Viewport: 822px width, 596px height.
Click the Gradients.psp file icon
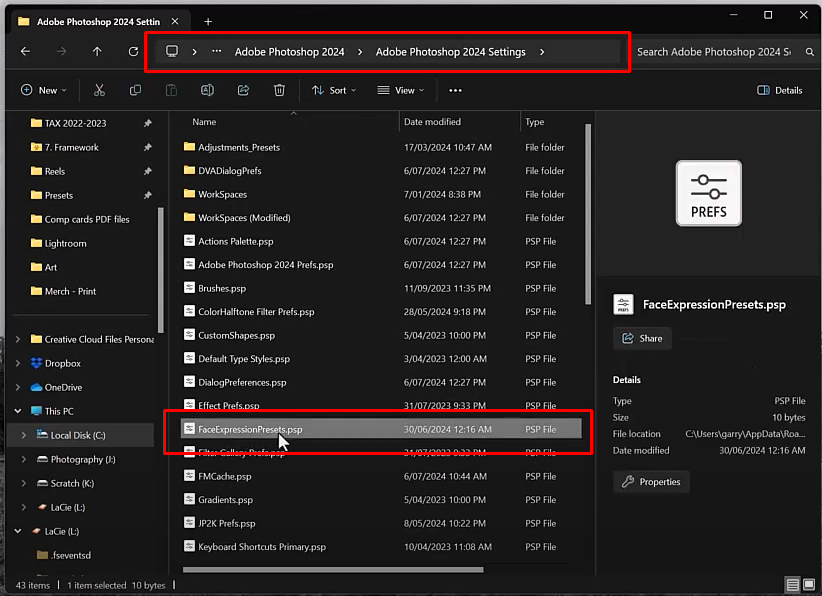189,499
